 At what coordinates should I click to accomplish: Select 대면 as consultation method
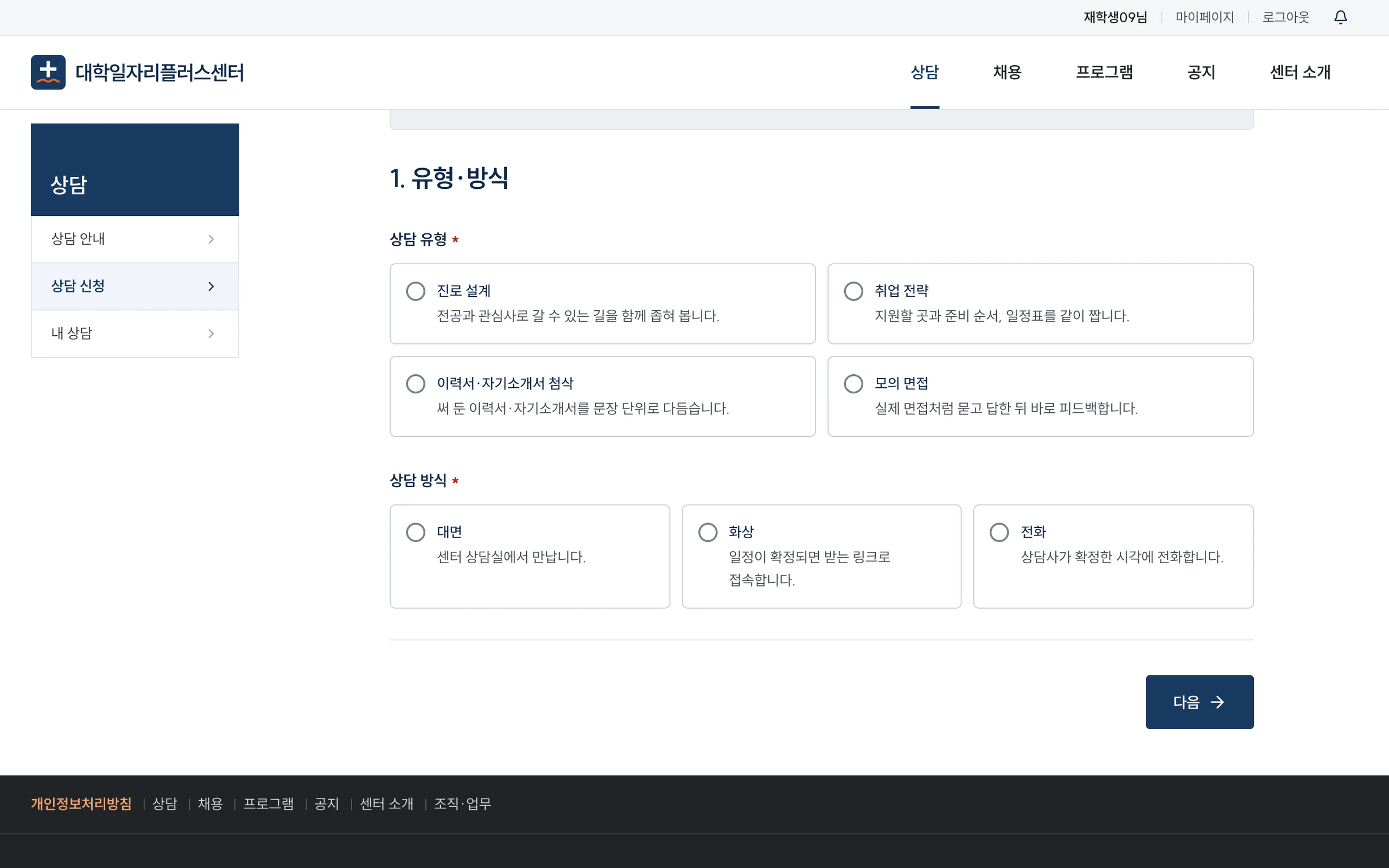tap(416, 532)
